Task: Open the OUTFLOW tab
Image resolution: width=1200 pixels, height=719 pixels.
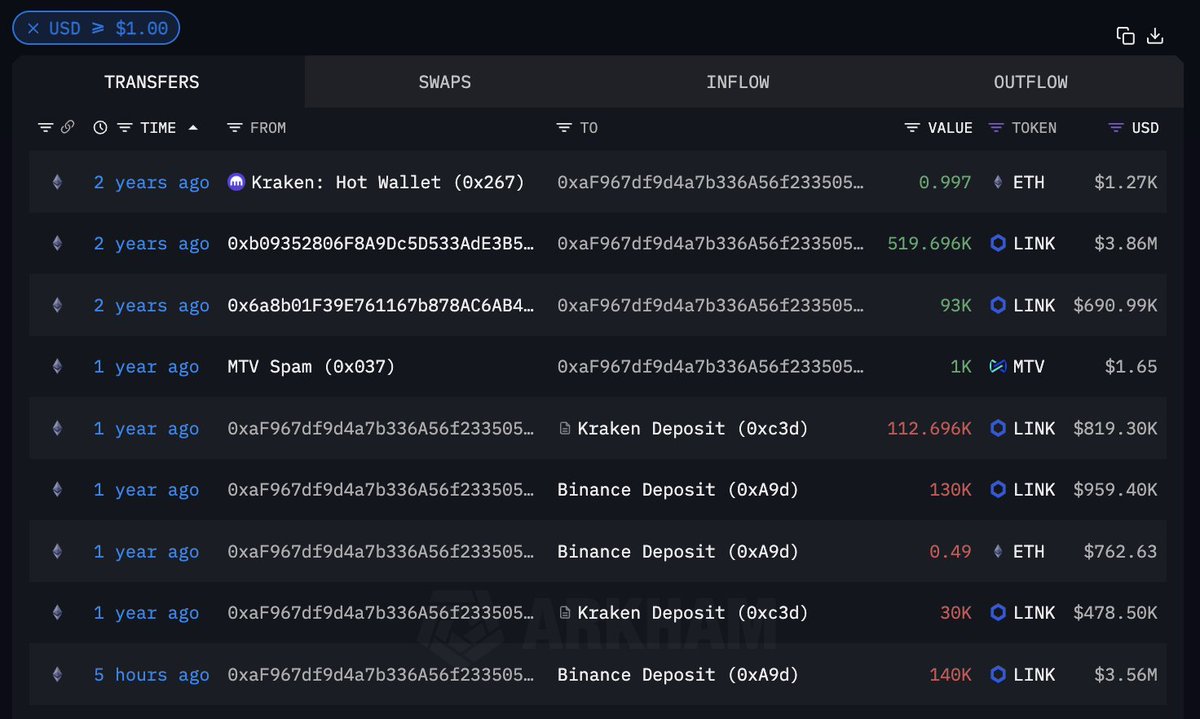Action: pos(1031,82)
